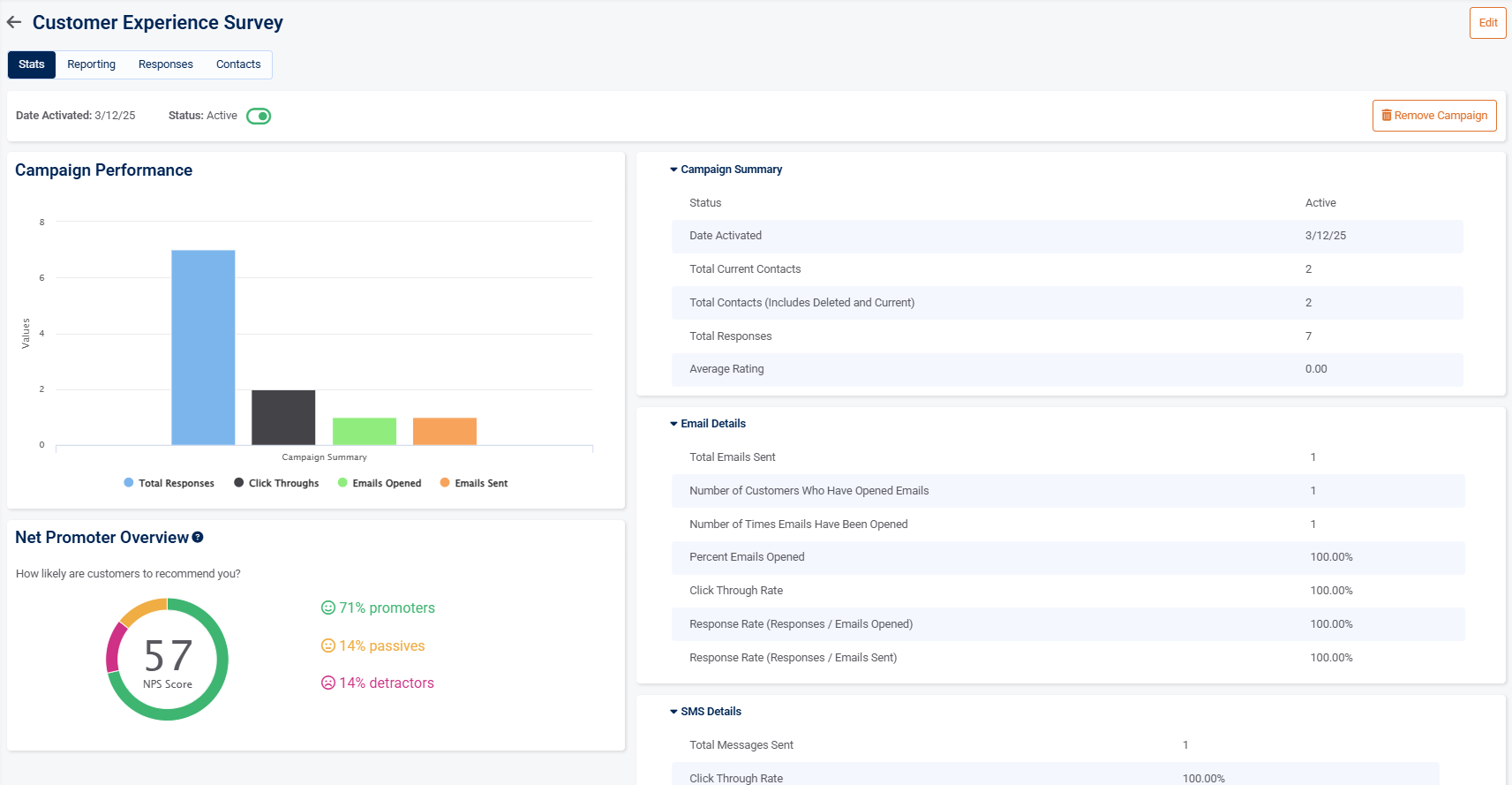This screenshot has width=1512, height=785.
Task: Hide the Click Throughs legend series
Action: tap(276, 483)
